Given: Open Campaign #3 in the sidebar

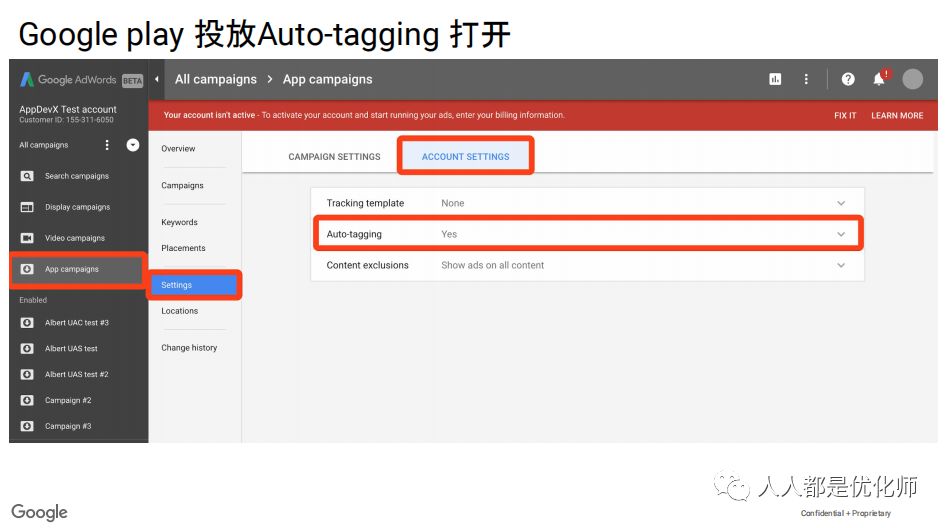Looking at the screenshot, I should coord(68,426).
